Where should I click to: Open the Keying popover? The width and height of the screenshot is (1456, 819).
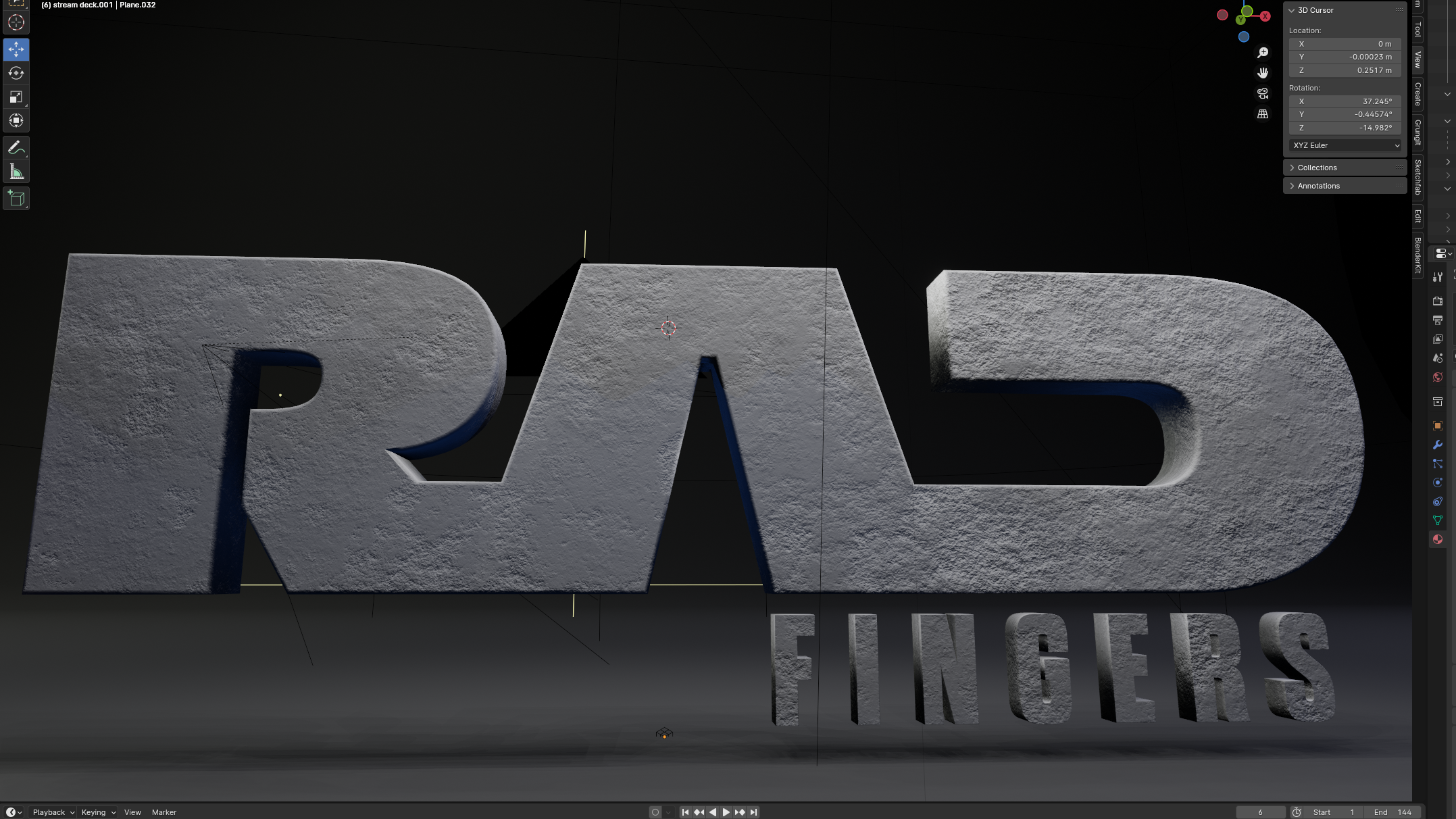[98, 812]
